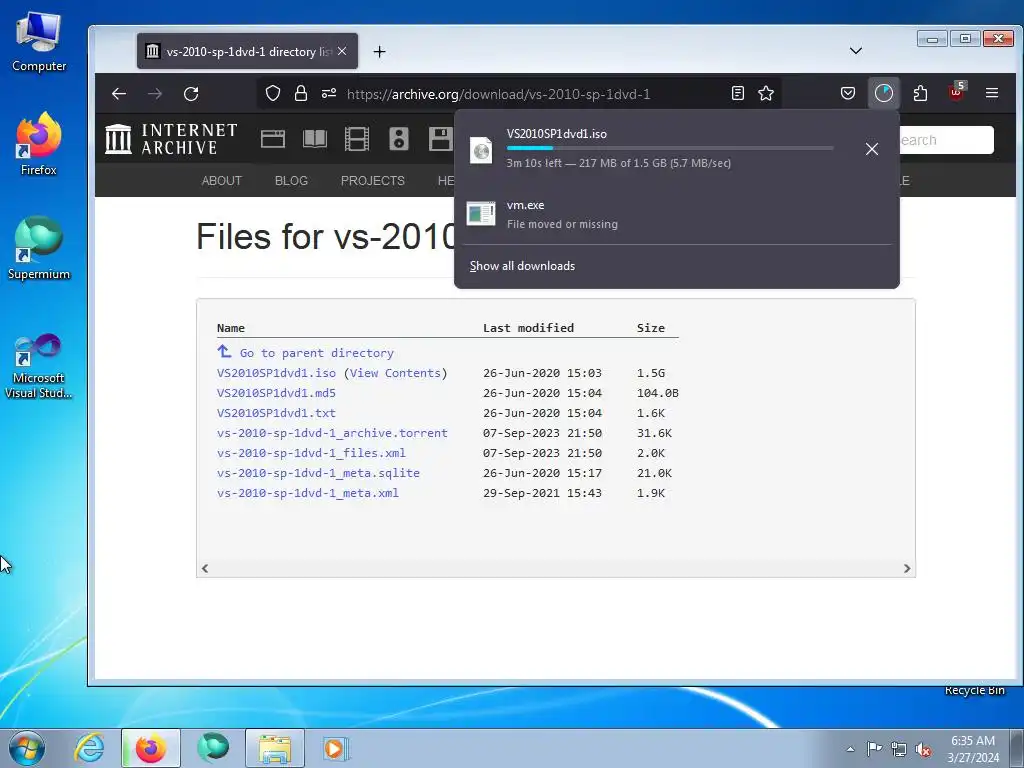This screenshot has height=768, width=1024.
Task: Open Windows Media Player from the taskbar
Action: click(x=336, y=748)
